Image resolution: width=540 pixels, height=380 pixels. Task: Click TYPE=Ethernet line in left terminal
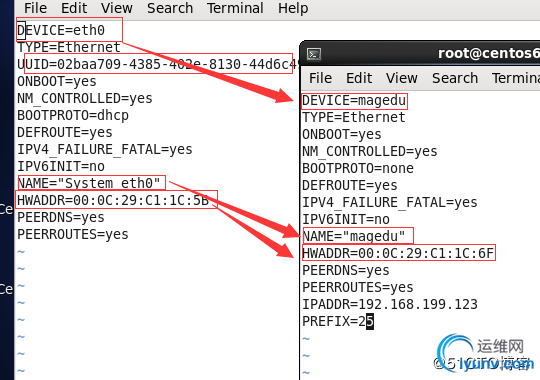point(69,47)
